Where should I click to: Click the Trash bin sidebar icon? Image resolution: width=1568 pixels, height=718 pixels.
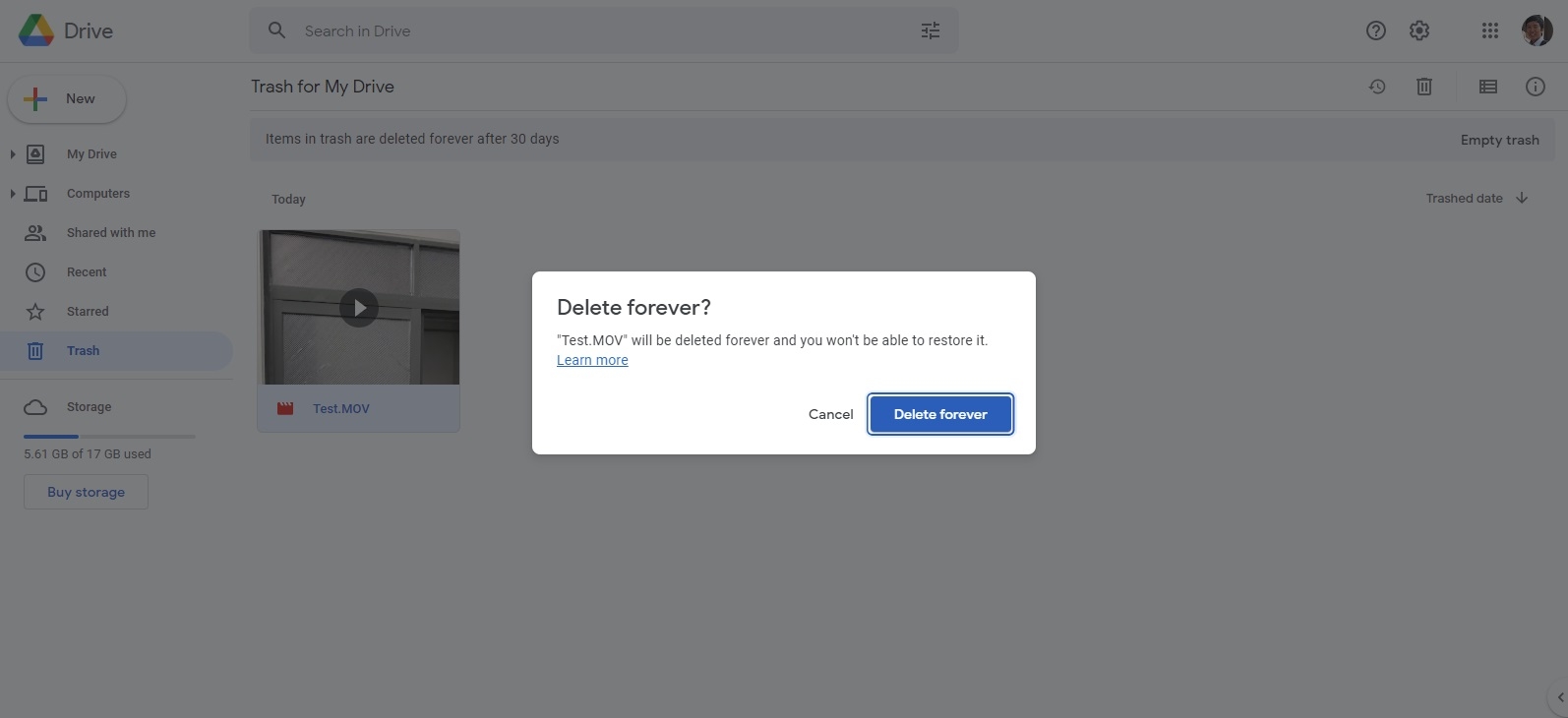click(35, 351)
